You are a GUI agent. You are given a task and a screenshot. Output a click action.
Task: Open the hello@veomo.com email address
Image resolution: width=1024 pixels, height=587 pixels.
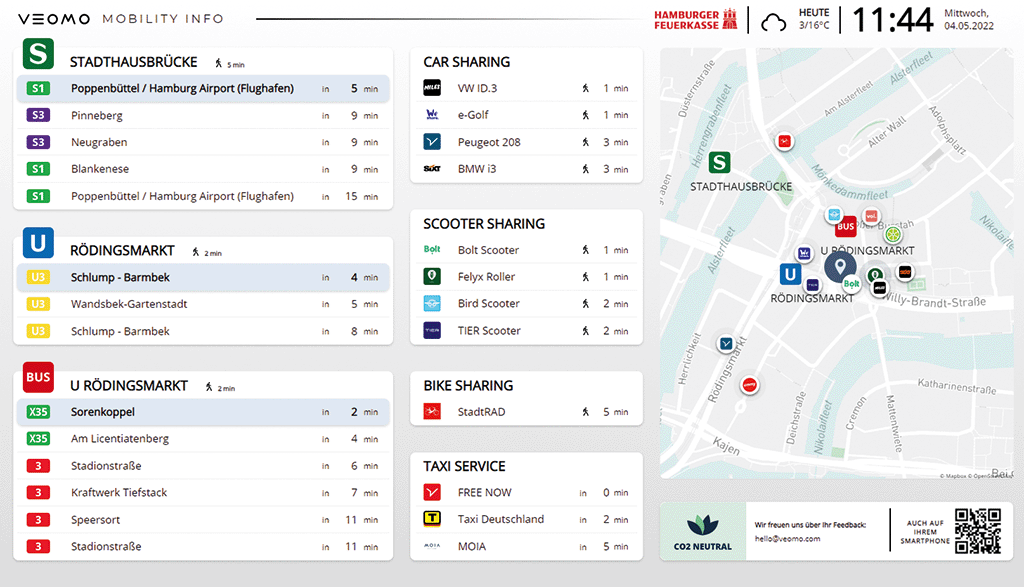pyautogui.click(x=787, y=539)
